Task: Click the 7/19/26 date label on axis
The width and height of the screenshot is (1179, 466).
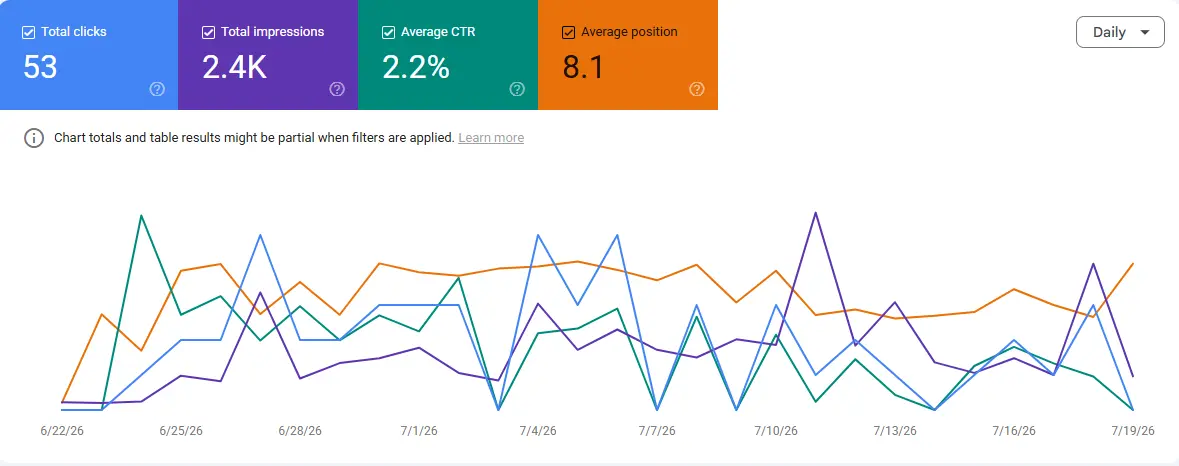Action: click(x=1134, y=431)
